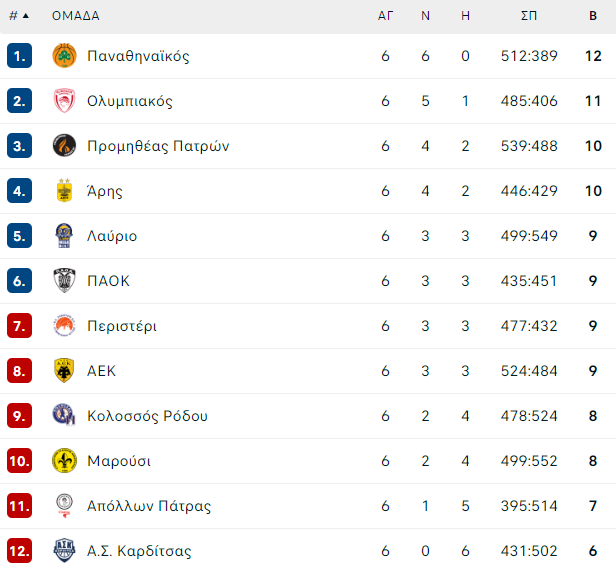Click the Maroussi yellow fleur-de-lis logo
616x569 pixels.
pyautogui.click(x=64, y=461)
